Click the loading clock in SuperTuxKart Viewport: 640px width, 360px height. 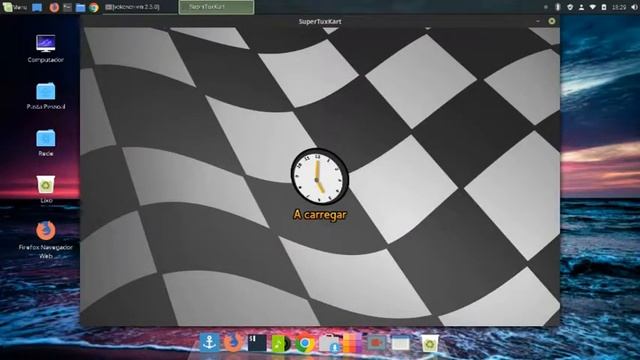pyautogui.click(x=320, y=176)
